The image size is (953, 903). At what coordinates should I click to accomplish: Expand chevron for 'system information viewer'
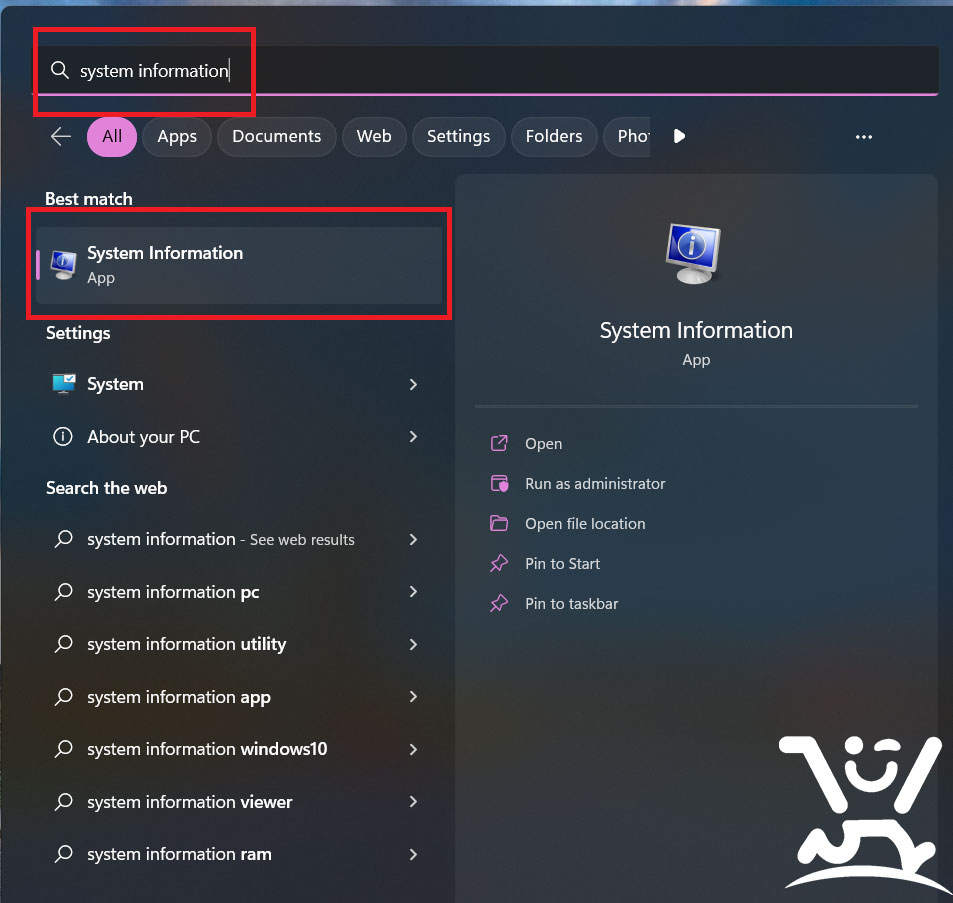point(413,802)
